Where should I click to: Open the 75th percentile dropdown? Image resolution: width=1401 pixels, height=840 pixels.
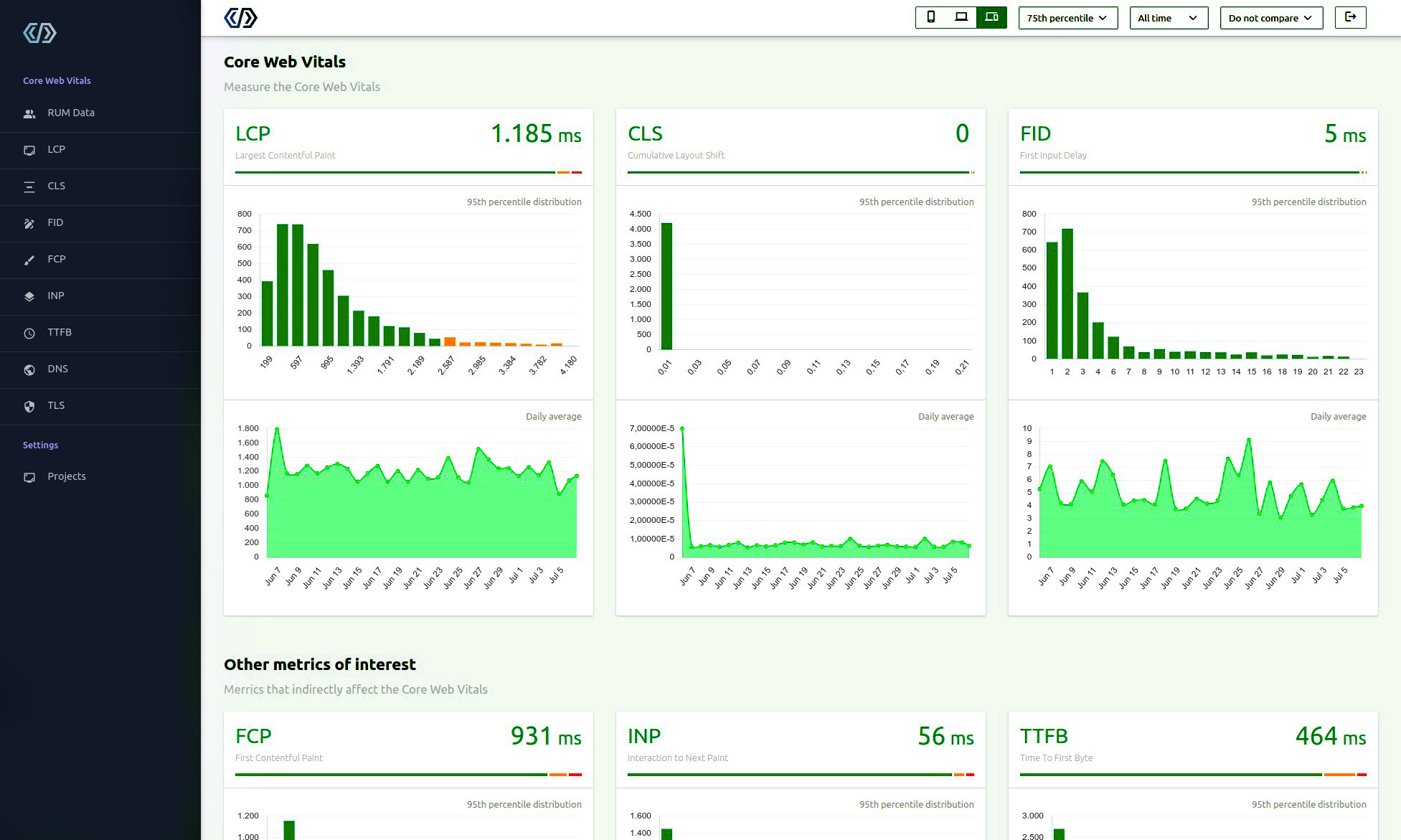[1067, 17]
